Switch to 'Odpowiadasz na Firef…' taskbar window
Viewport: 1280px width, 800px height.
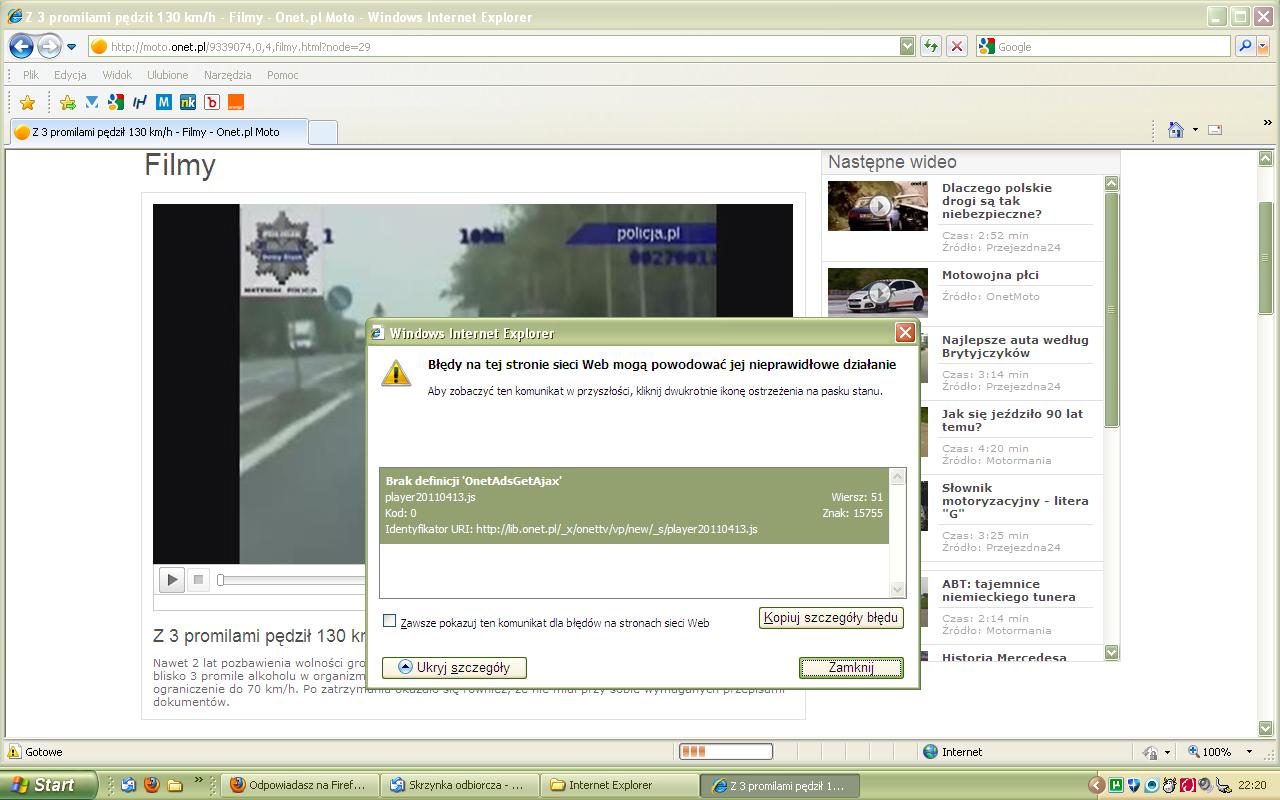299,785
